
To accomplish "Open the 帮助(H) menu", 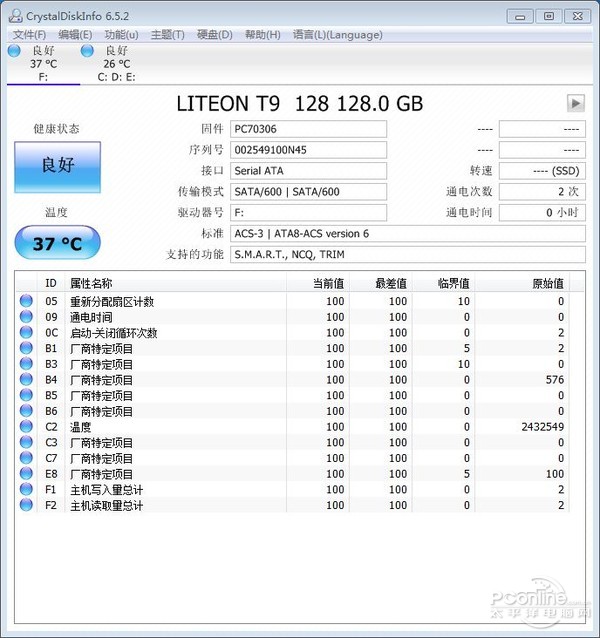I will point(262,35).
